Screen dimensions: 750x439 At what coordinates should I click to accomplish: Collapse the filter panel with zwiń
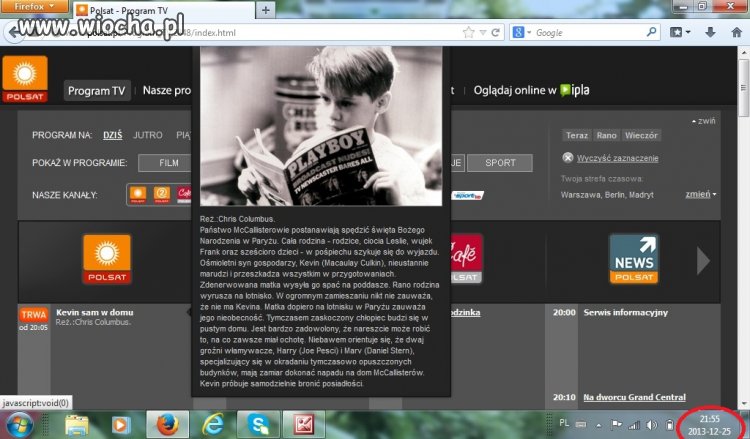tap(704, 121)
